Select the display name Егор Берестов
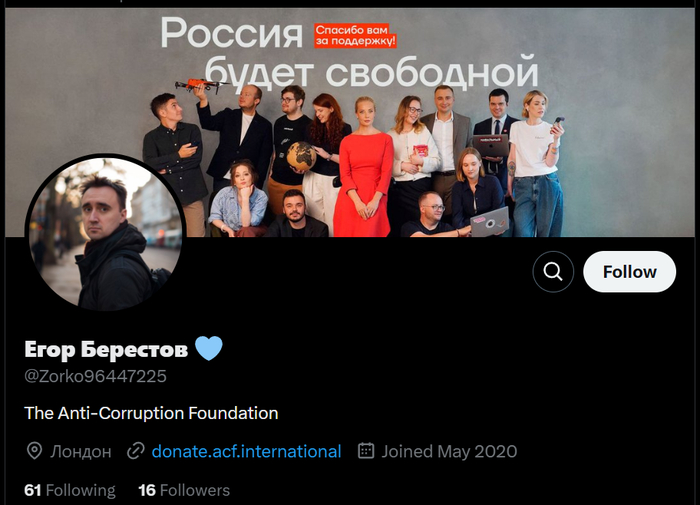Image resolution: width=700 pixels, height=505 pixels. tap(106, 349)
